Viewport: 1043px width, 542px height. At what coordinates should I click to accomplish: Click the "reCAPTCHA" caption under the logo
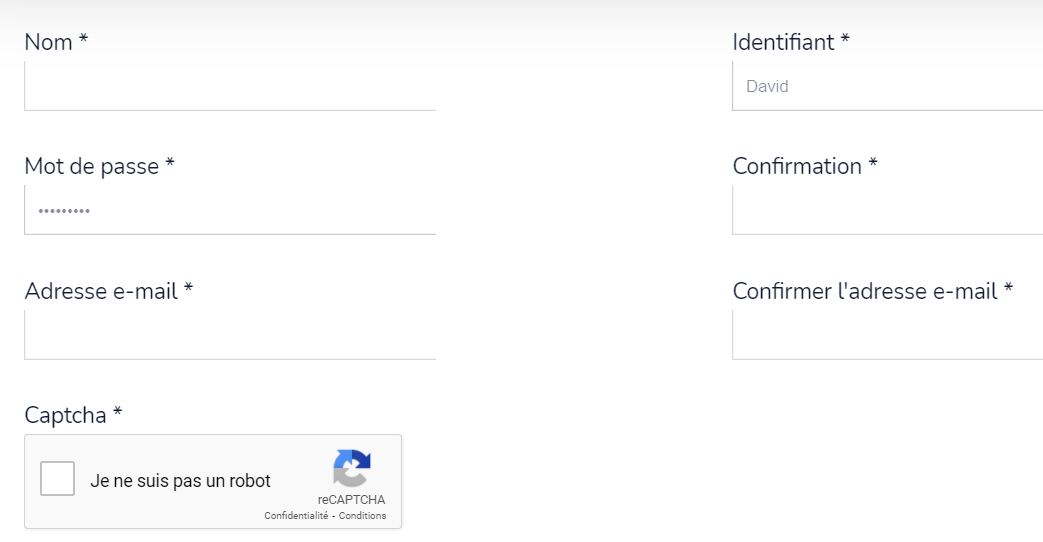tap(351, 500)
